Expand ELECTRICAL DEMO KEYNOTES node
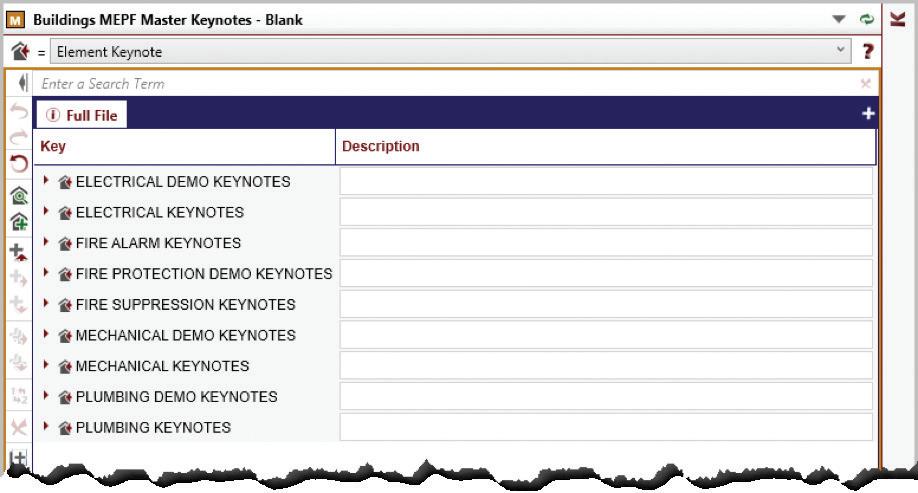The height and width of the screenshot is (493, 918). click(46, 180)
